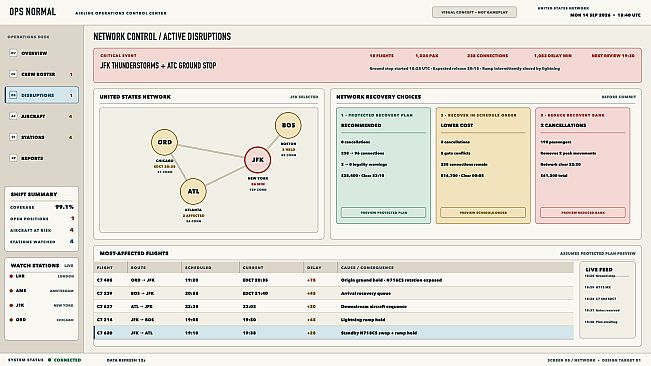Image resolution: width=651 pixels, height=366 pixels.
Task: Click the Aircraft At Risk row
Action: point(42,230)
